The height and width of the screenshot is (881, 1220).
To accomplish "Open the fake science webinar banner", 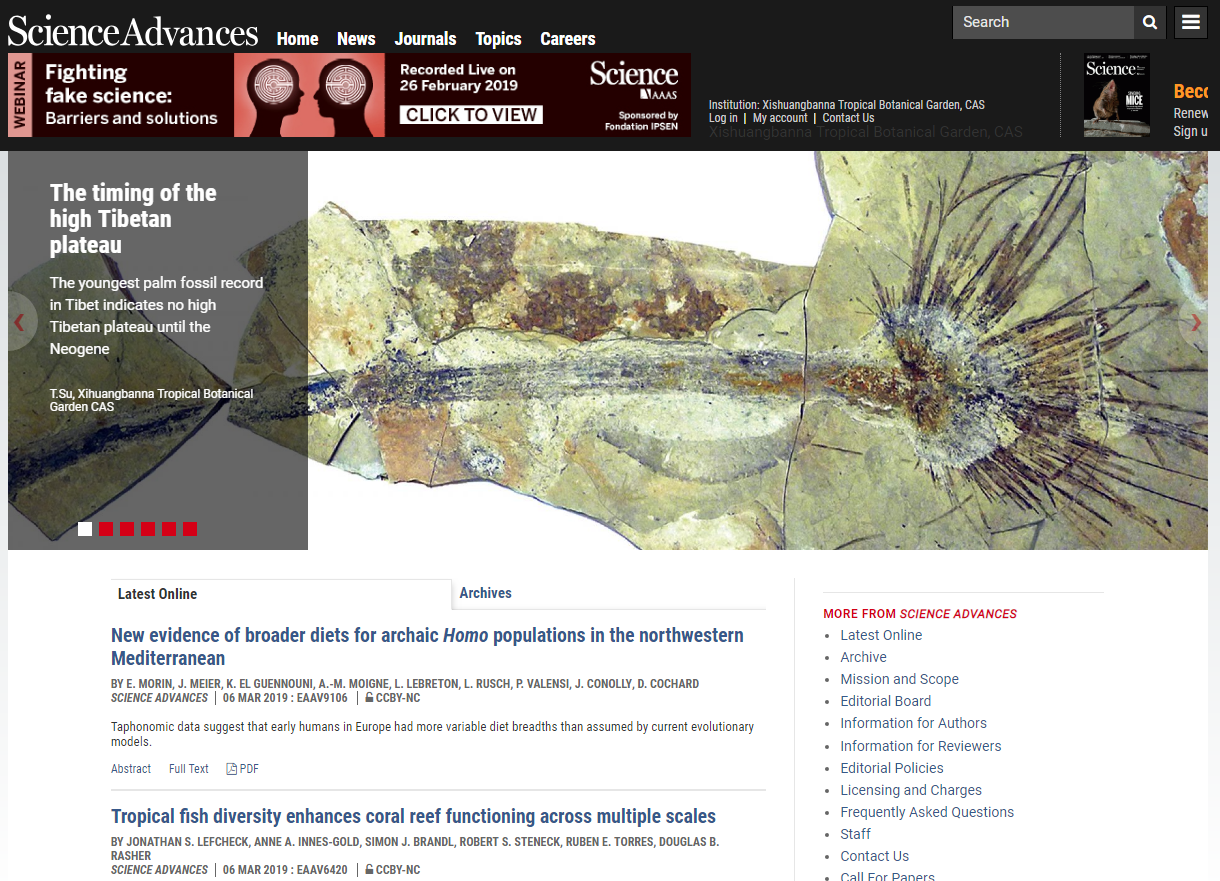I will pyautogui.click(x=349, y=95).
